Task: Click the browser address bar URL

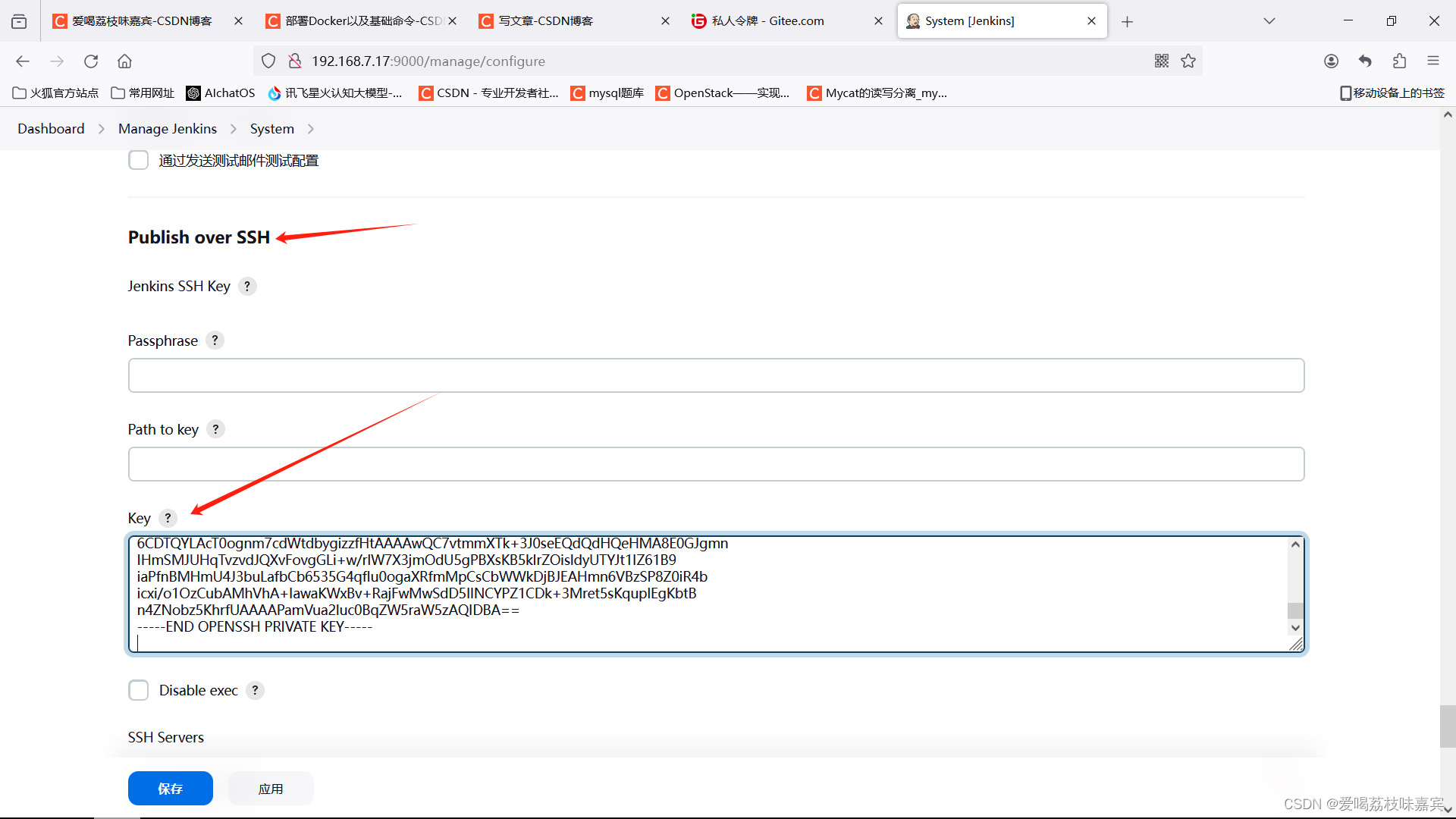Action: pyautogui.click(x=428, y=61)
